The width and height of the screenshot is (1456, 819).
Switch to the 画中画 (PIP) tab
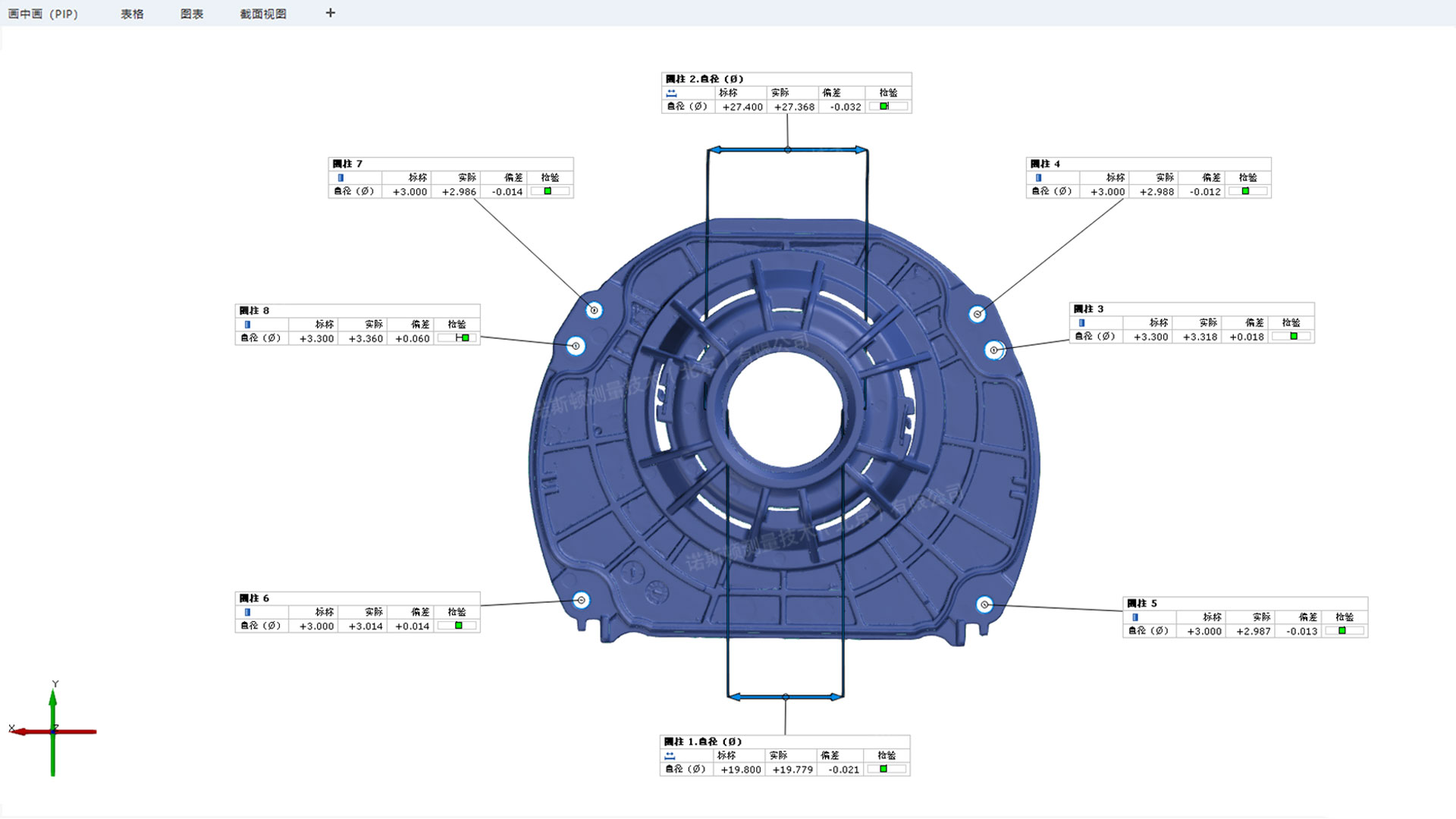point(43,14)
